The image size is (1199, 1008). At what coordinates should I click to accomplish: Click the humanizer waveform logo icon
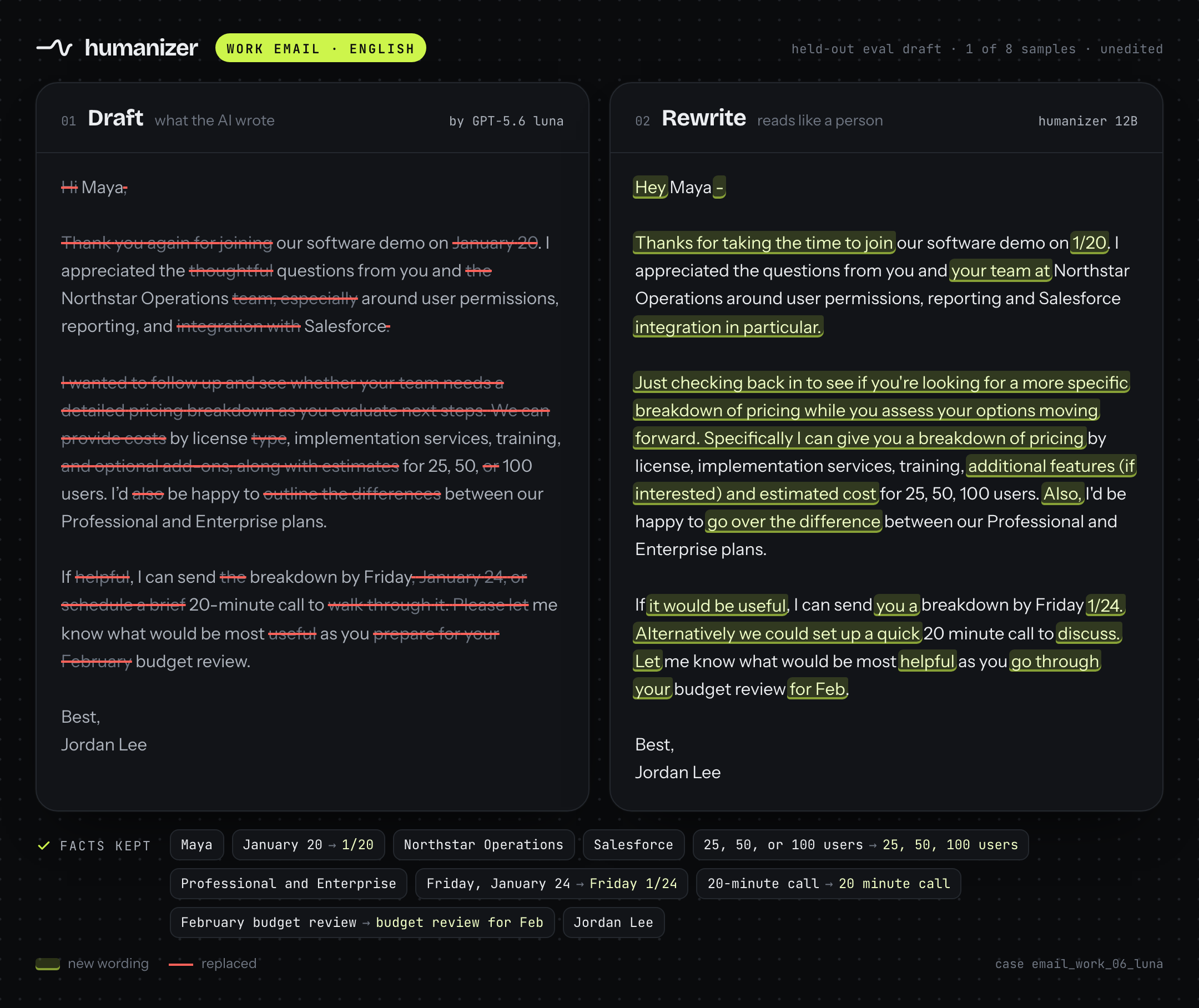[54, 47]
